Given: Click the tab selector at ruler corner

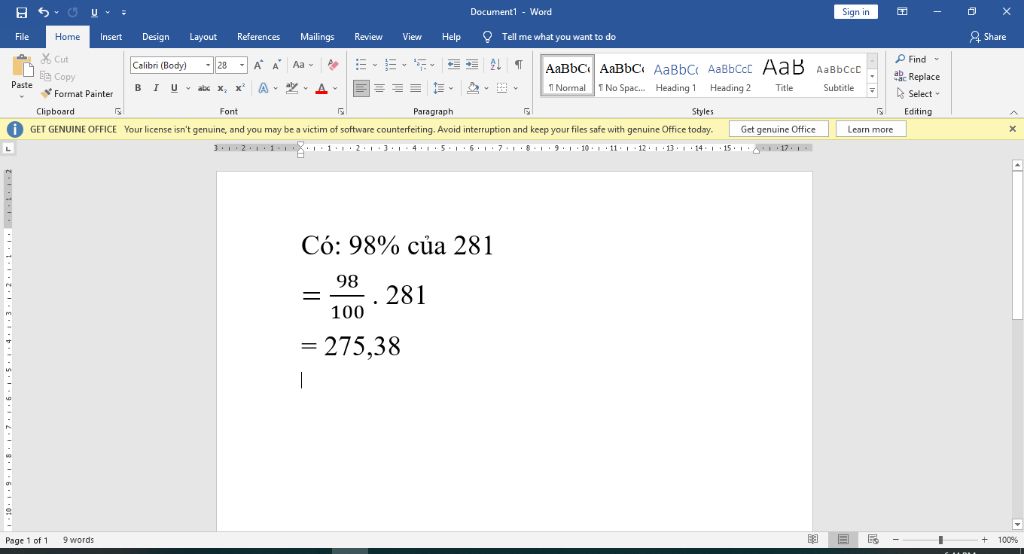Looking at the screenshot, I should click(x=8, y=148).
